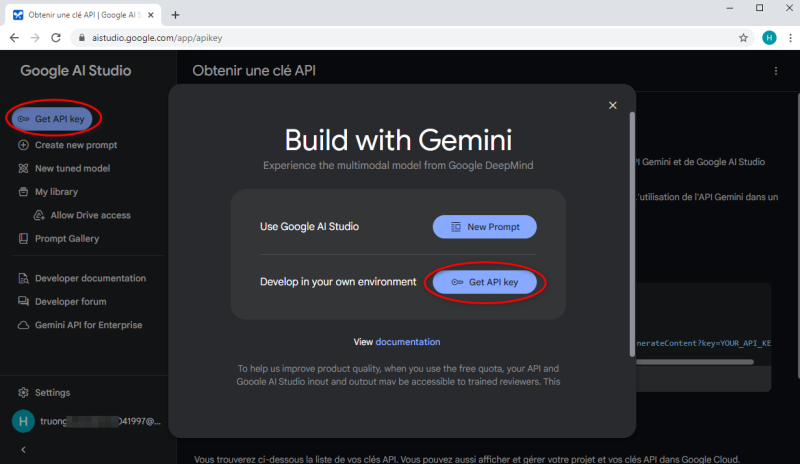The image size is (800, 464).
Task: Click Get API key in the left sidebar
Action: coord(52,119)
